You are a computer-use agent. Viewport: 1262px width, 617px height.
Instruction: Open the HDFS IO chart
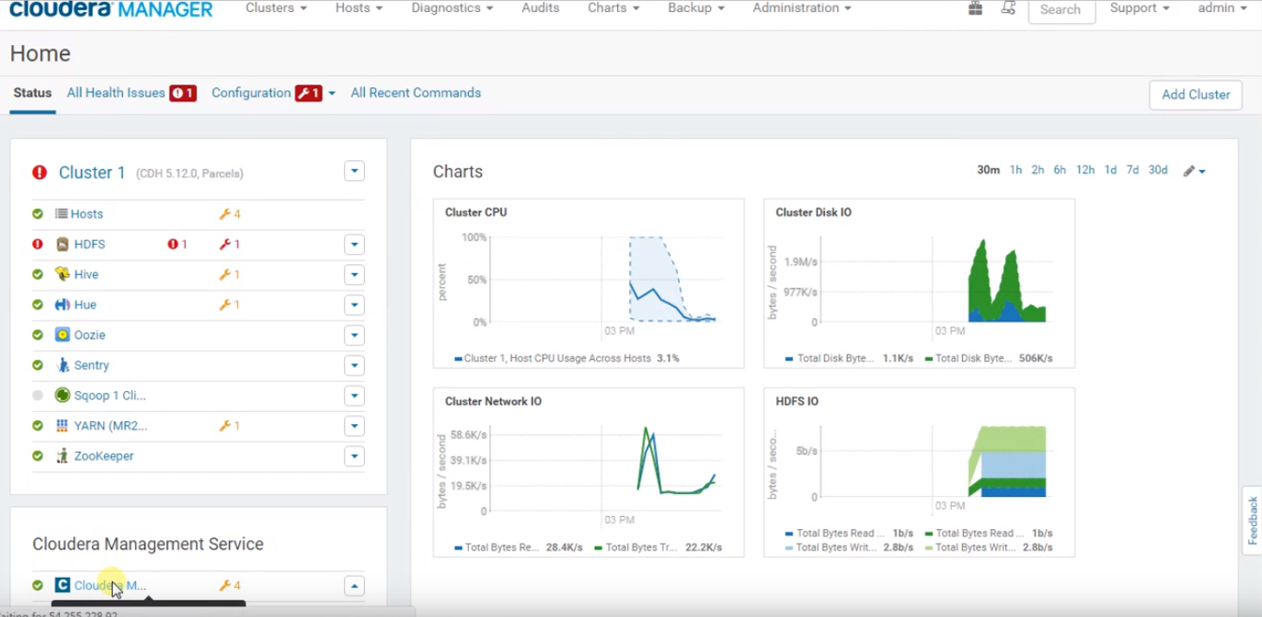(919, 472)
